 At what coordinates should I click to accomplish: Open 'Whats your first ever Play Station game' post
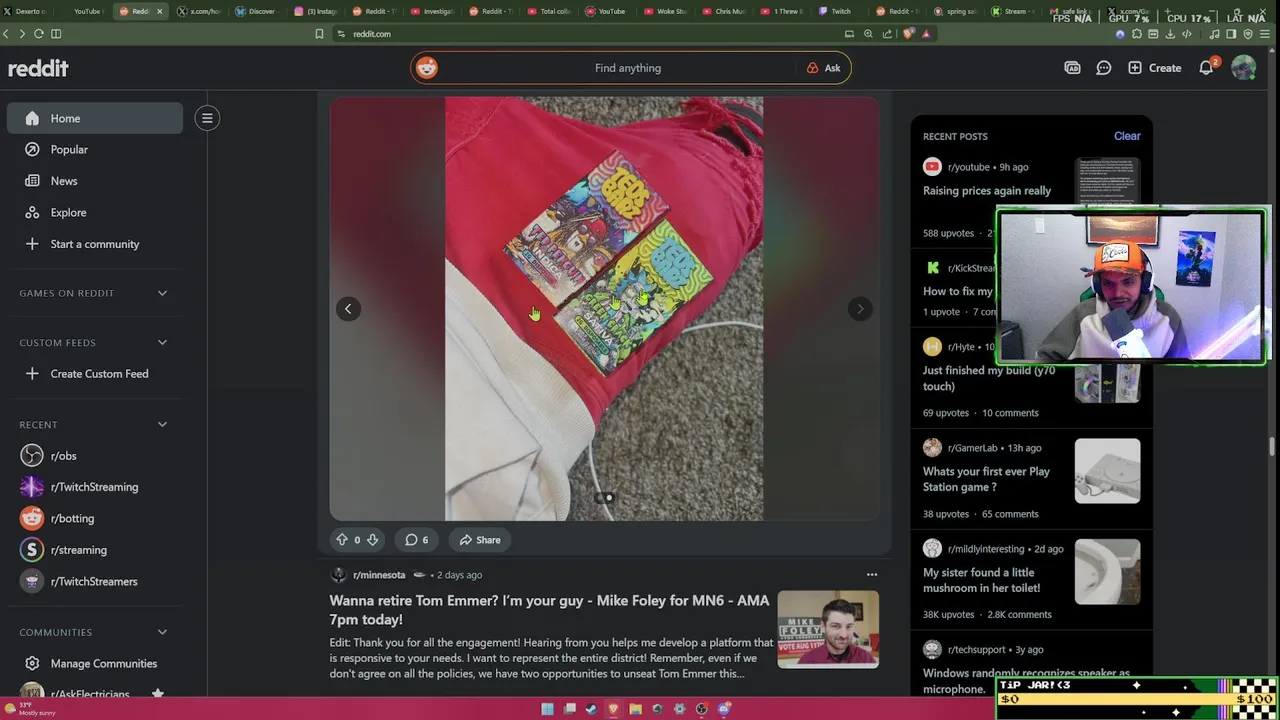pos(986,479)
